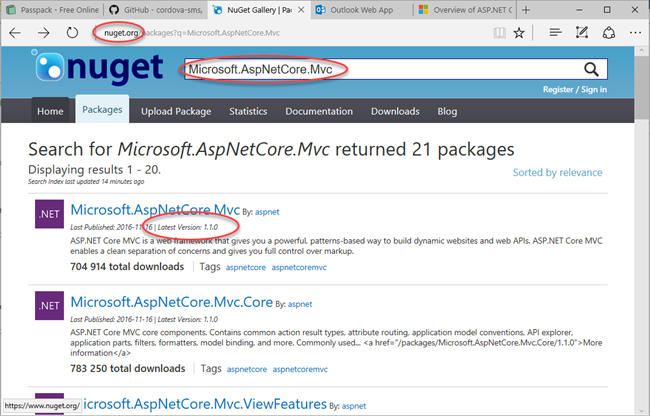Open the Hub lines icon
Viewport: 650px width, 416px height.
(x=555, y=32)
